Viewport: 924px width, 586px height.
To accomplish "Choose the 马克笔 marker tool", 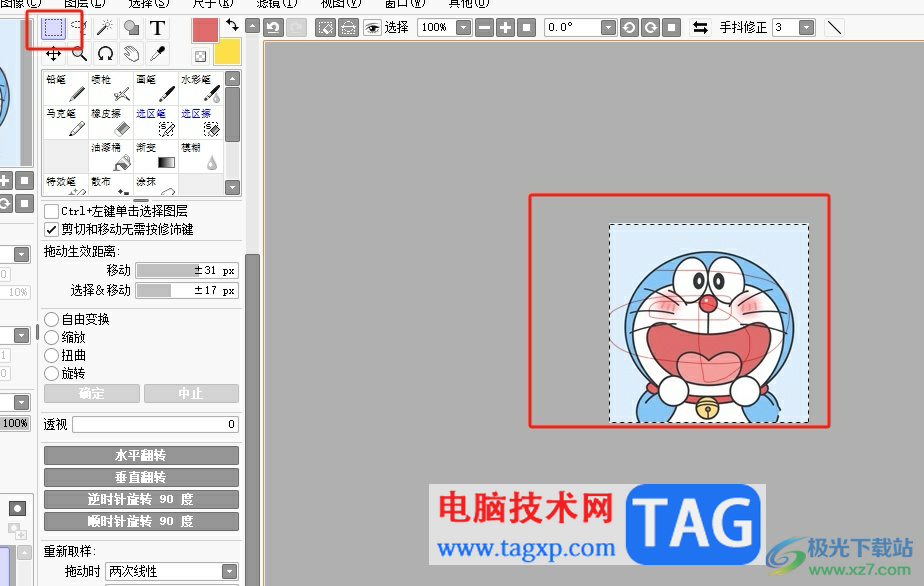I will click(65, 122).
